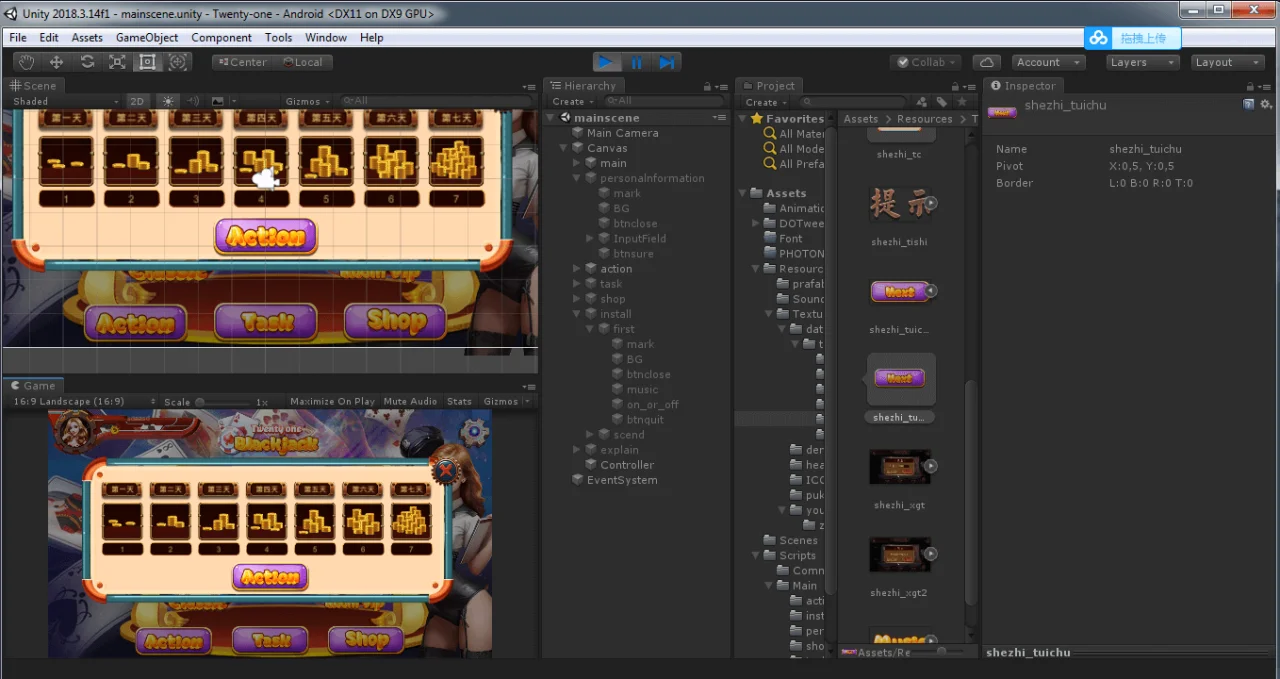Open the GameObject menu
Image resolution: width=1280 pixels, height=679 pixels.
pyautogui.click(x=147, y=37)
